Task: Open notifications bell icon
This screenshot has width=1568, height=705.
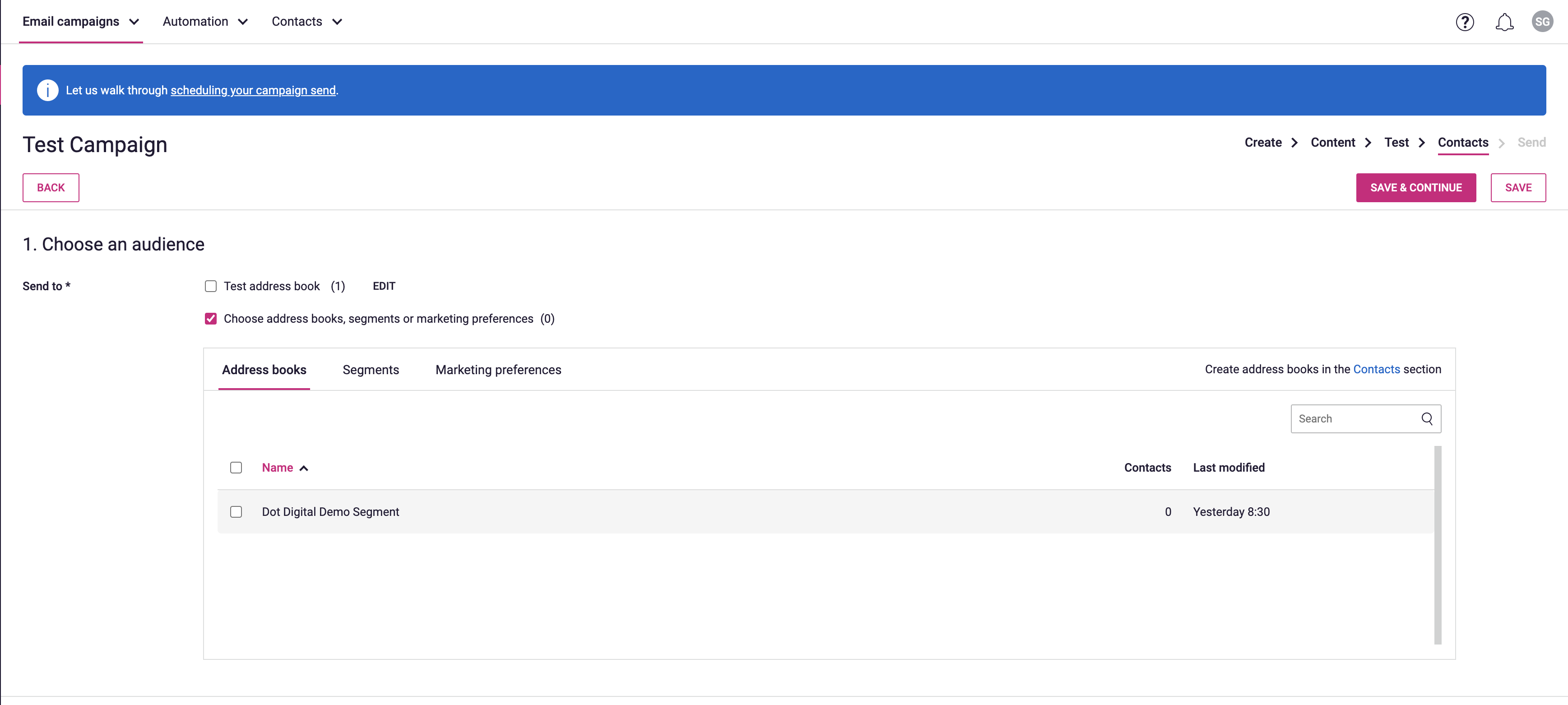Action: click(1504, 23)
